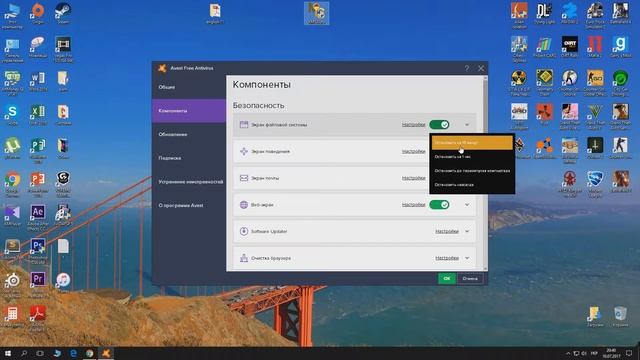
Task: Open the Подписка sidebar tab
Action: point(189,158)
